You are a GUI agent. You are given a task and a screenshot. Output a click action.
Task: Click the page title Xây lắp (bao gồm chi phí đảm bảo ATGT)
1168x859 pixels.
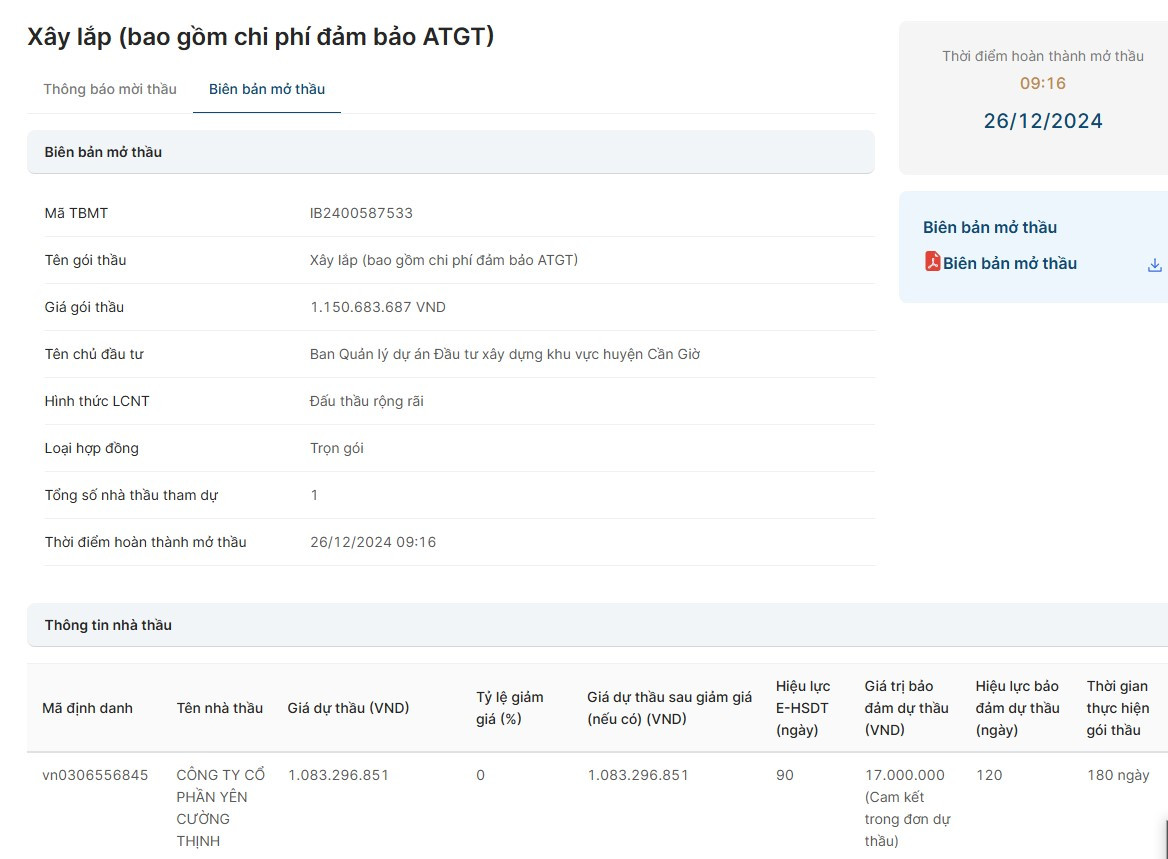pyautogui.click(x=260, y=34)
